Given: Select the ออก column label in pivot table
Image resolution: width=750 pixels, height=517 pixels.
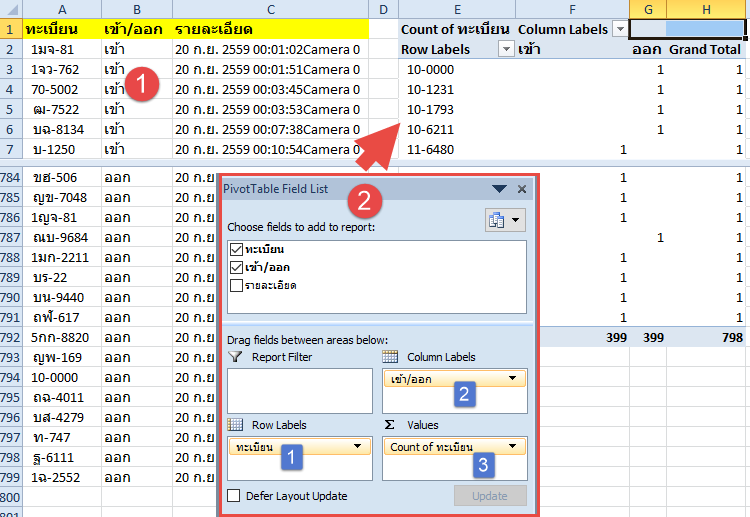Looking at the screenshot, I should [x=648, y=49].
